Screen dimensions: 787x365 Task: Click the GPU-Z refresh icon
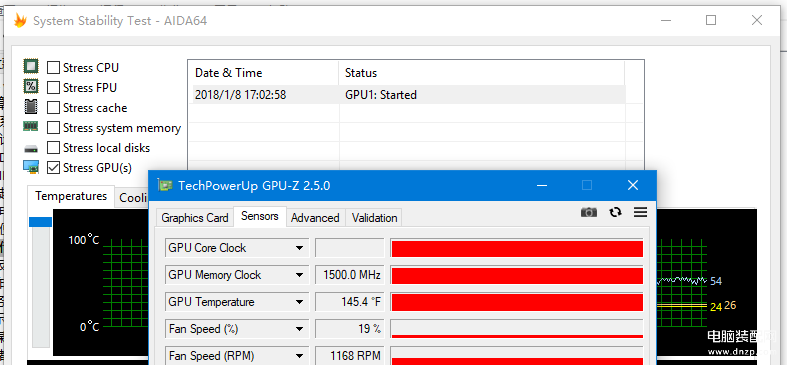615,212
